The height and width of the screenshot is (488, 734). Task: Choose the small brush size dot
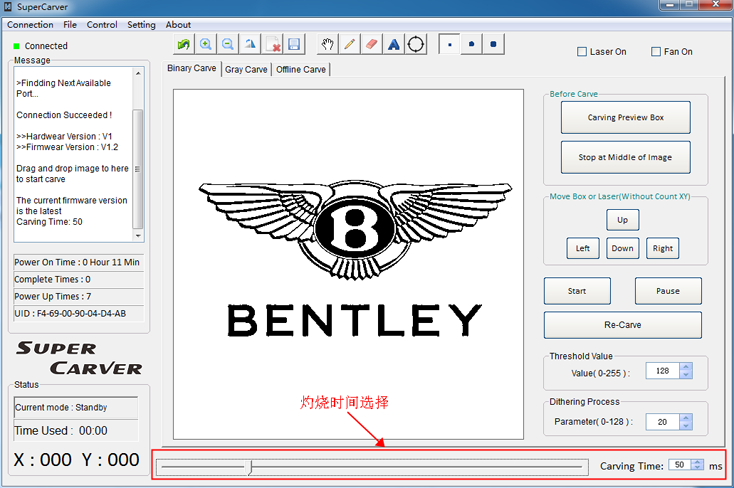click(x=449, y=44)
